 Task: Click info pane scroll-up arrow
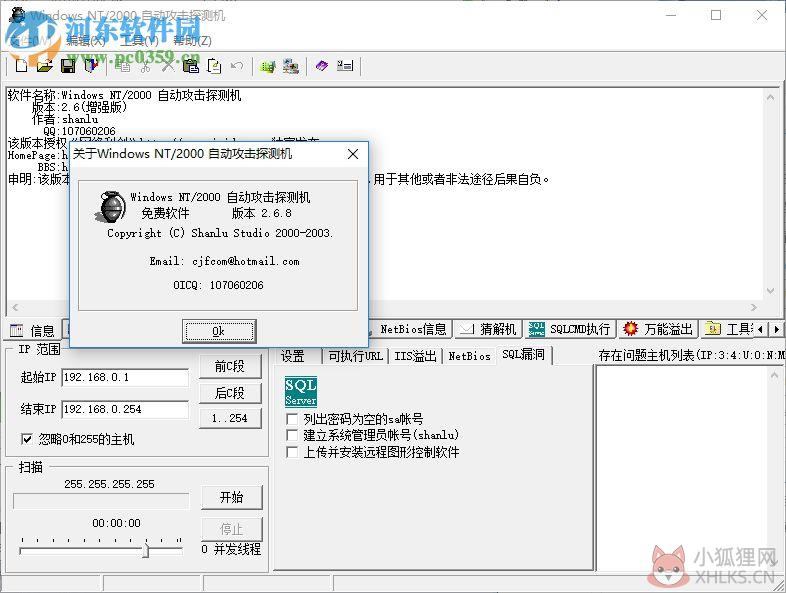[x=770, y=97]
